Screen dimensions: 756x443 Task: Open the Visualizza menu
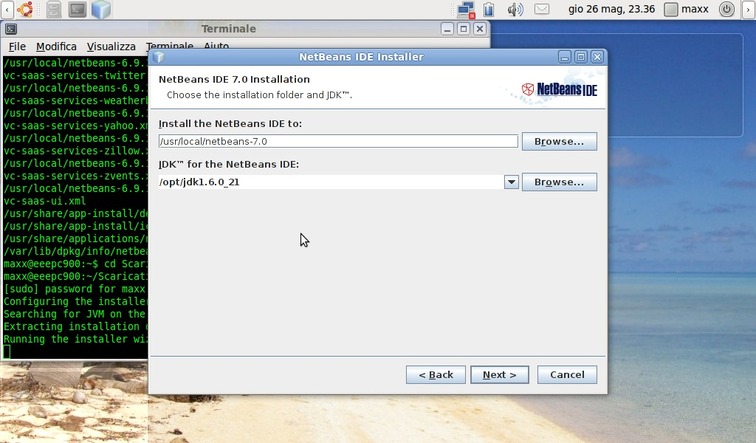111,47
